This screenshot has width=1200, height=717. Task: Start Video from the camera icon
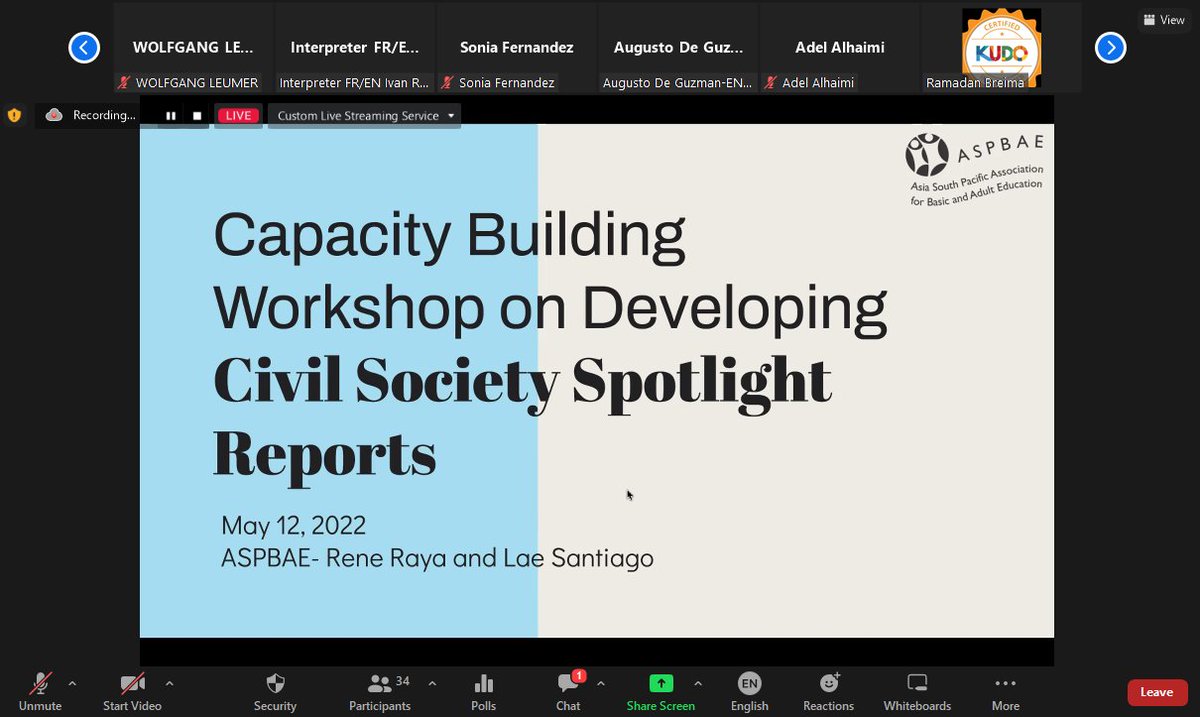click(132, 691)
